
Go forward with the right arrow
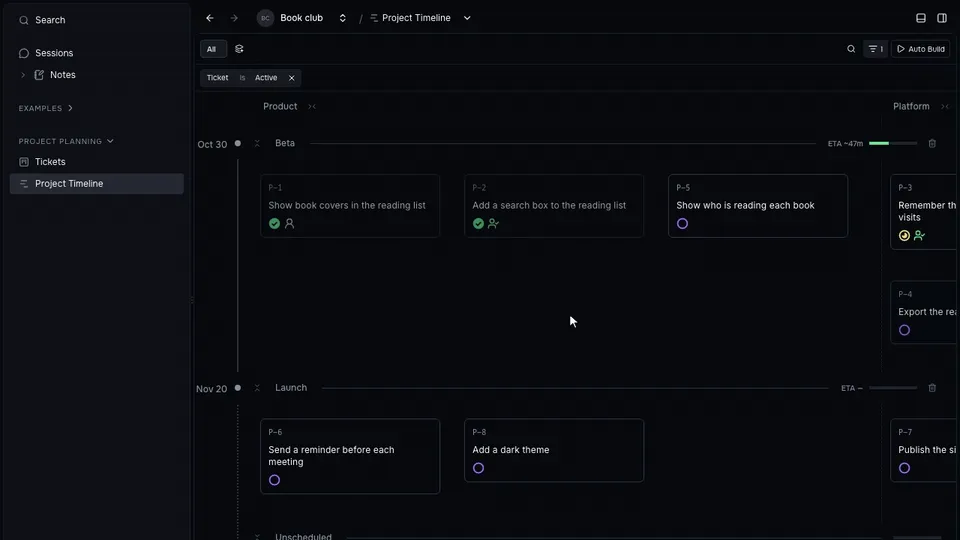pyautogui.click(x=234, y=18)
